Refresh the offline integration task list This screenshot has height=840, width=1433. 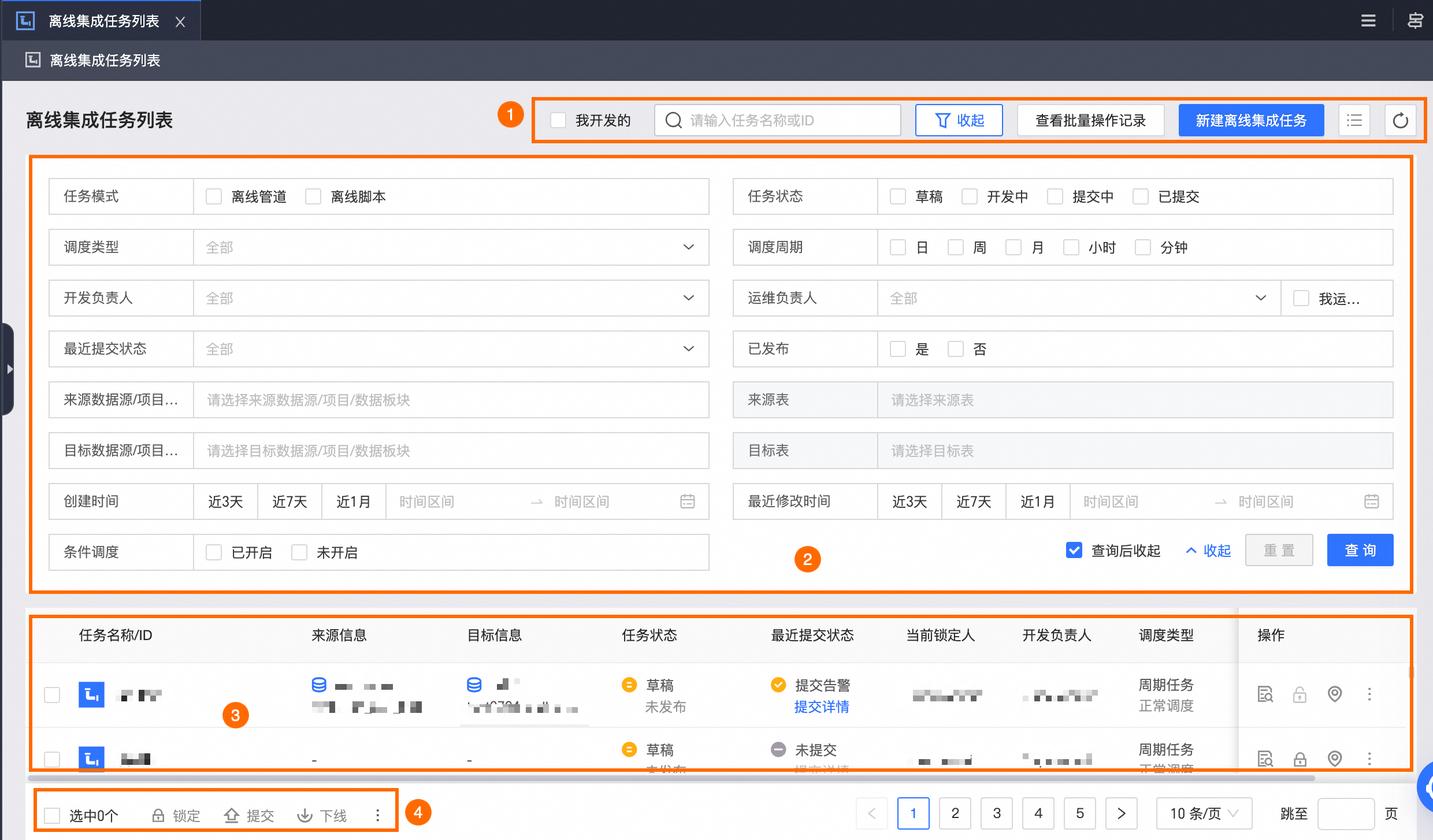point(1400,120)
